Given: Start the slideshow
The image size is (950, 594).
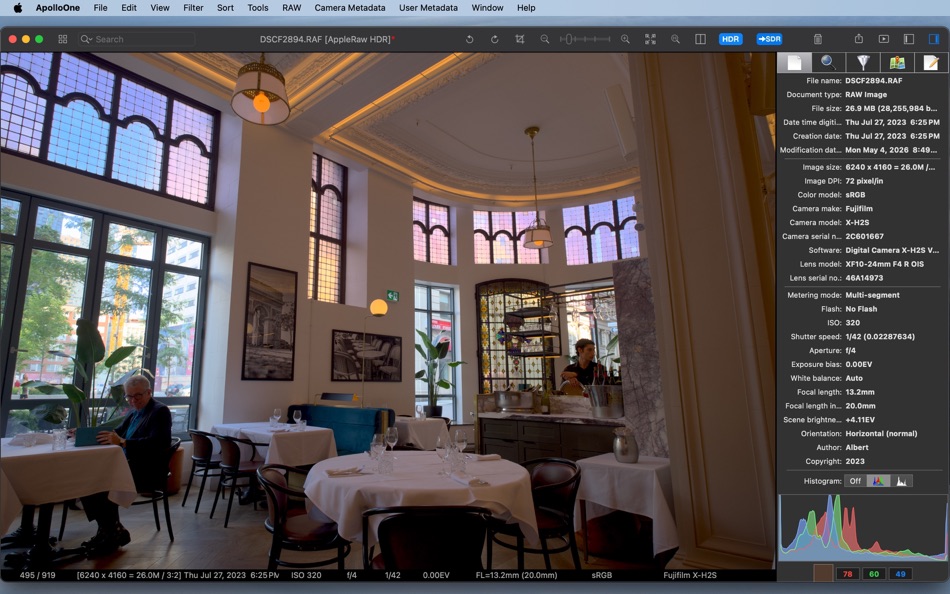Looking at the screenshot, I should (884, 39).
